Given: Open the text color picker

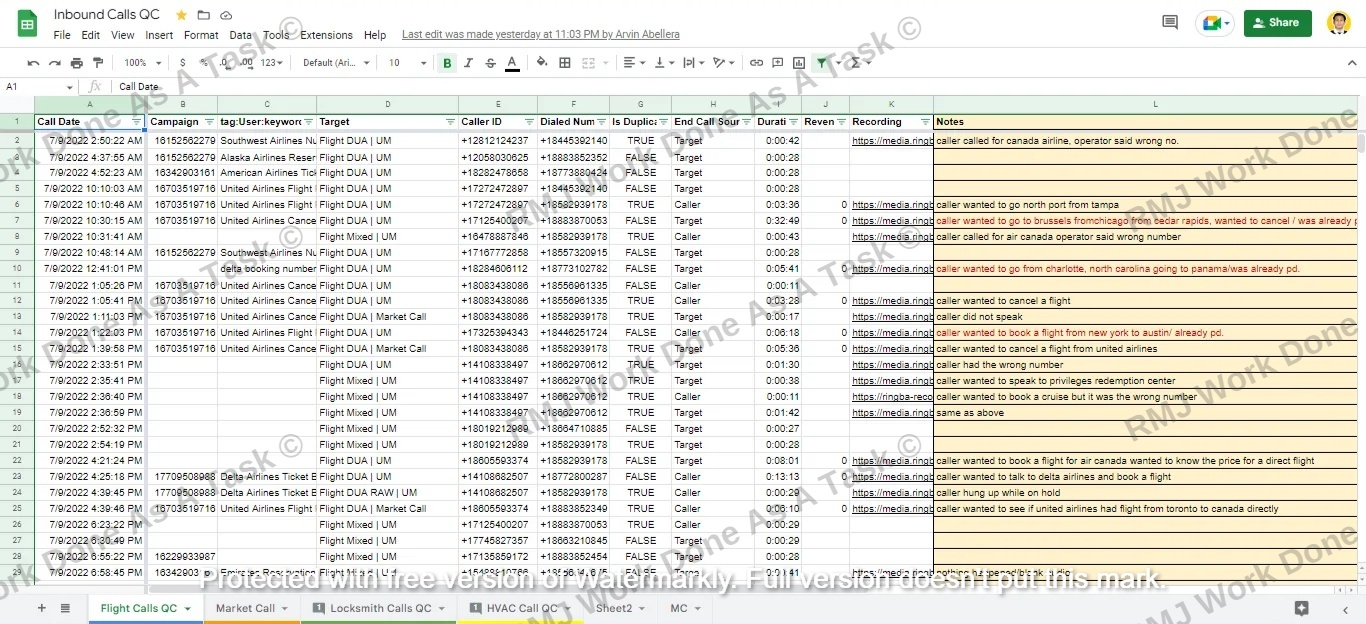Looking at the screenshot, I should tap(512, 63).
